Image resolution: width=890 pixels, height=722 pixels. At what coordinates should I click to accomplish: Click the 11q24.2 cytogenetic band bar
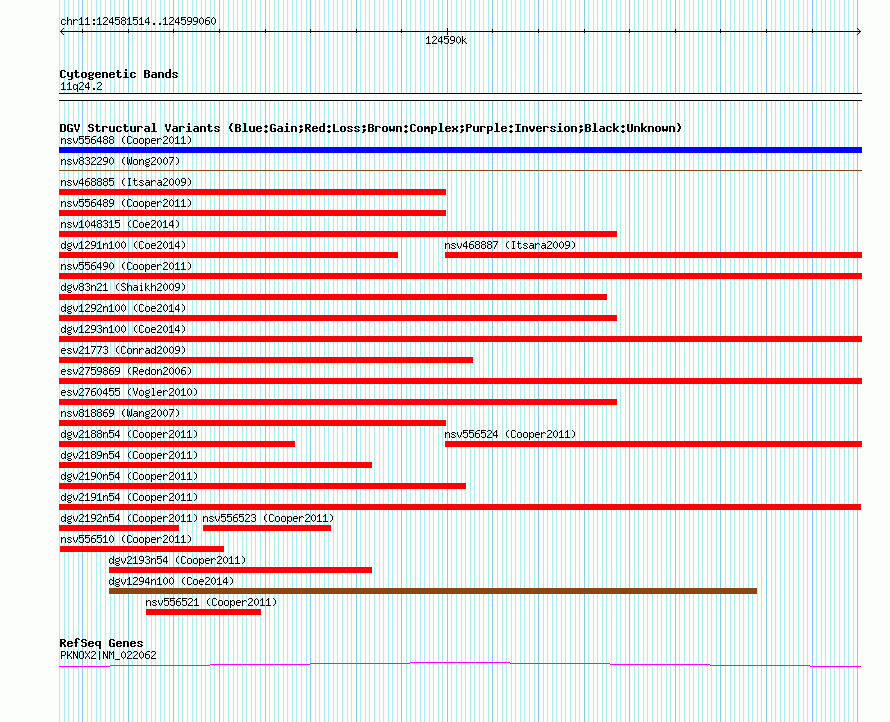460,97
